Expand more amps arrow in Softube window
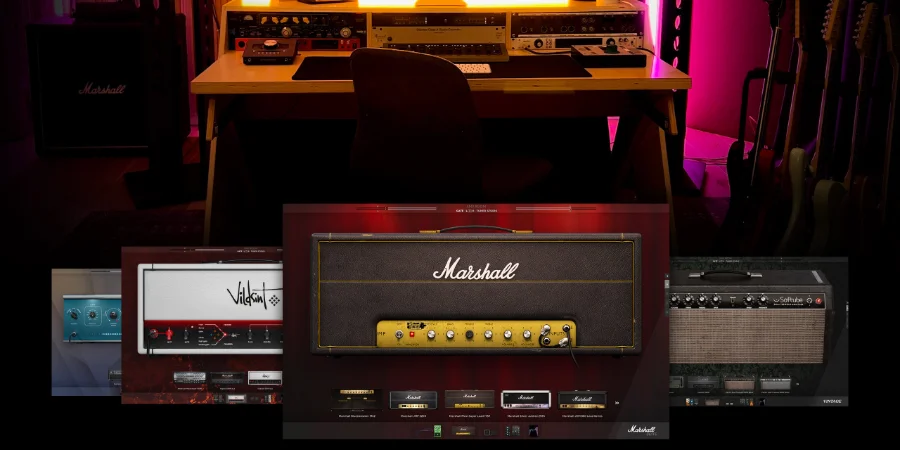This screenshot has height=450, width=900. (797, 384)
